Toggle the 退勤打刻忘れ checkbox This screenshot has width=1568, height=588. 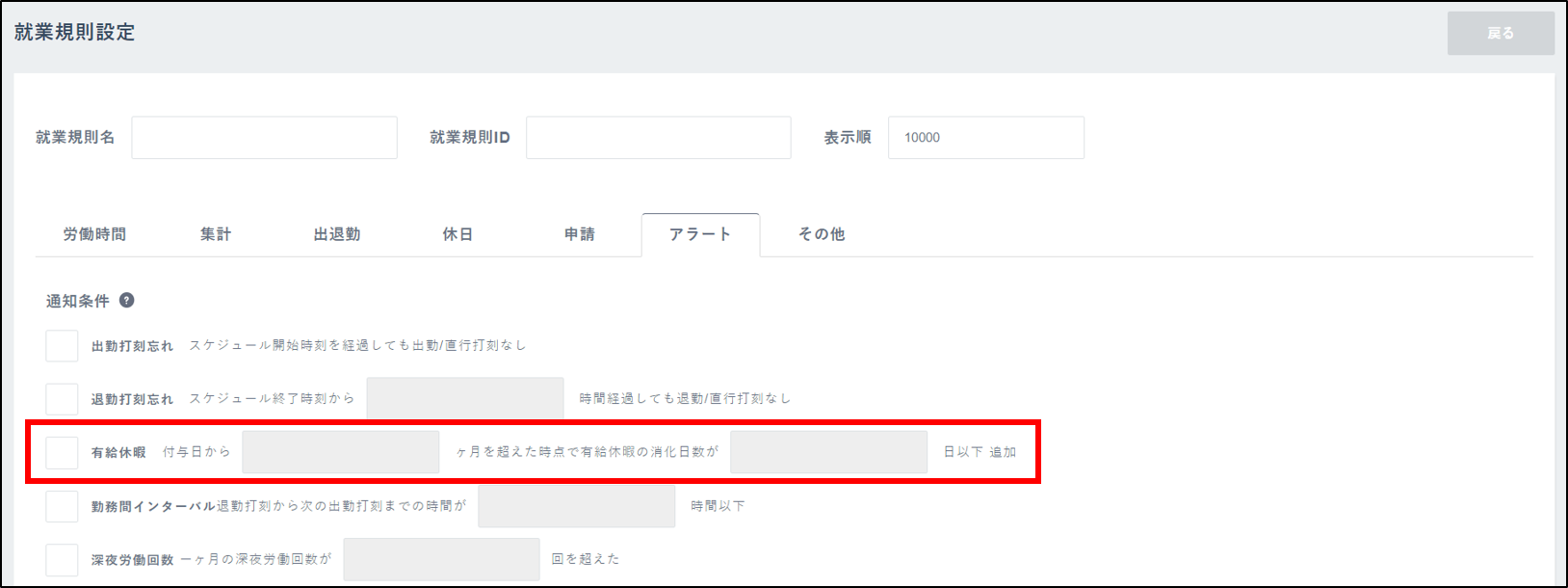pyautogui.click(x=62, y=398)
